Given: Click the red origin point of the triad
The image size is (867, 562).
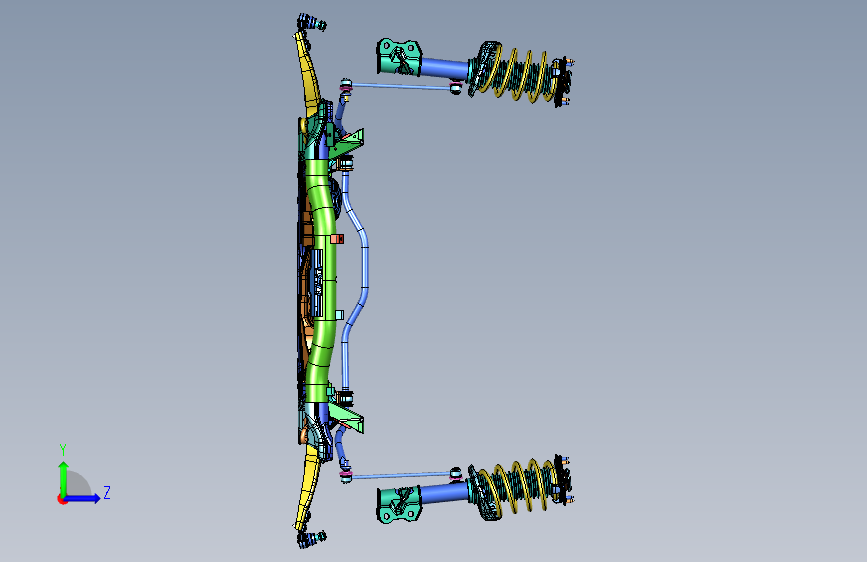Looking at the screenshot, I should [61, 499].
